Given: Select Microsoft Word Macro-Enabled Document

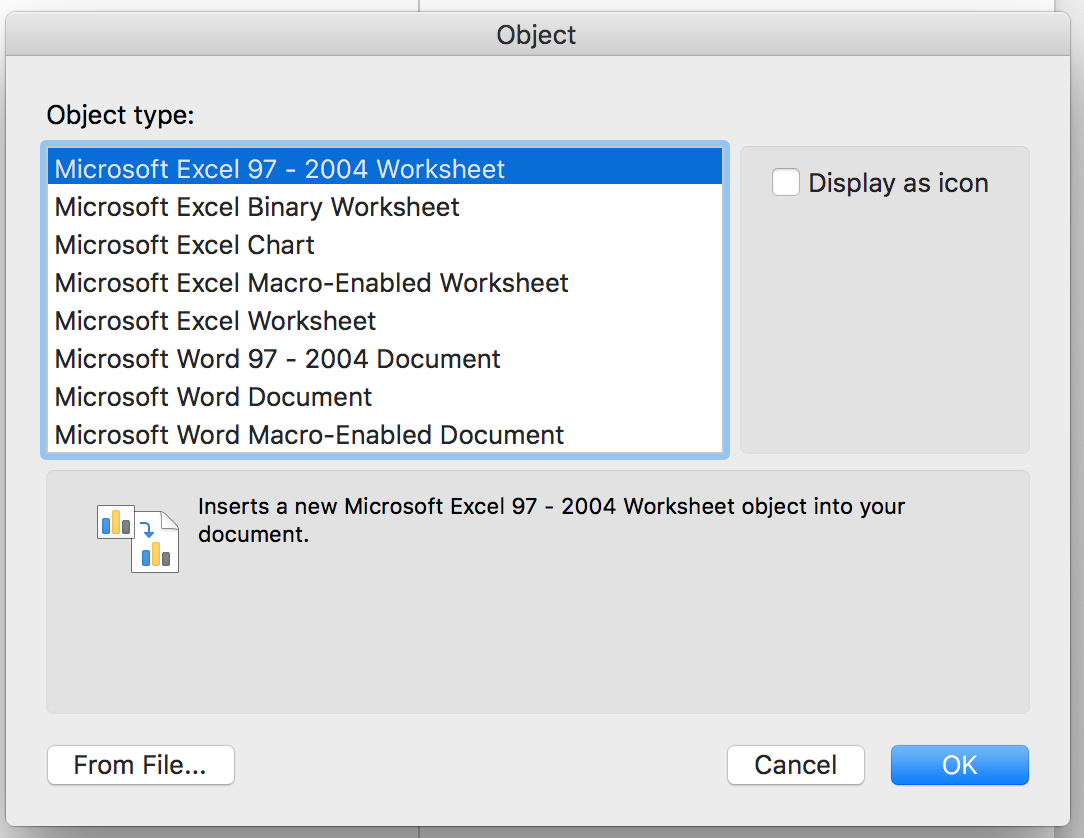Looking at the screenshot, I should pyautogui.click(x=384, y=435).
